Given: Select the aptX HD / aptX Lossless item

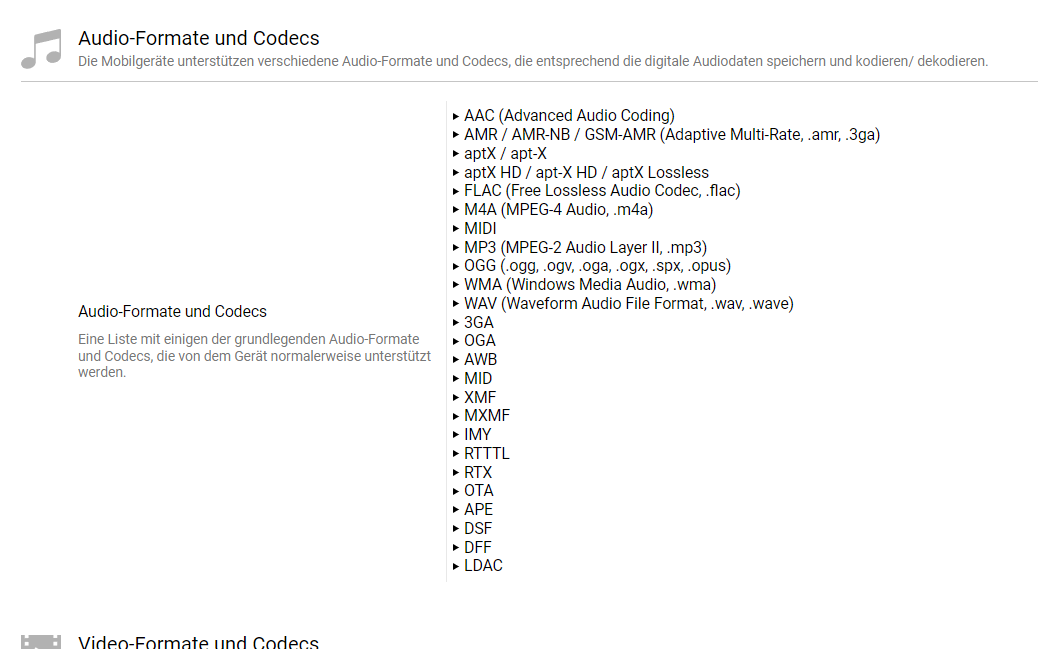Looking at the screenshot, I should [x=585, y=172].
